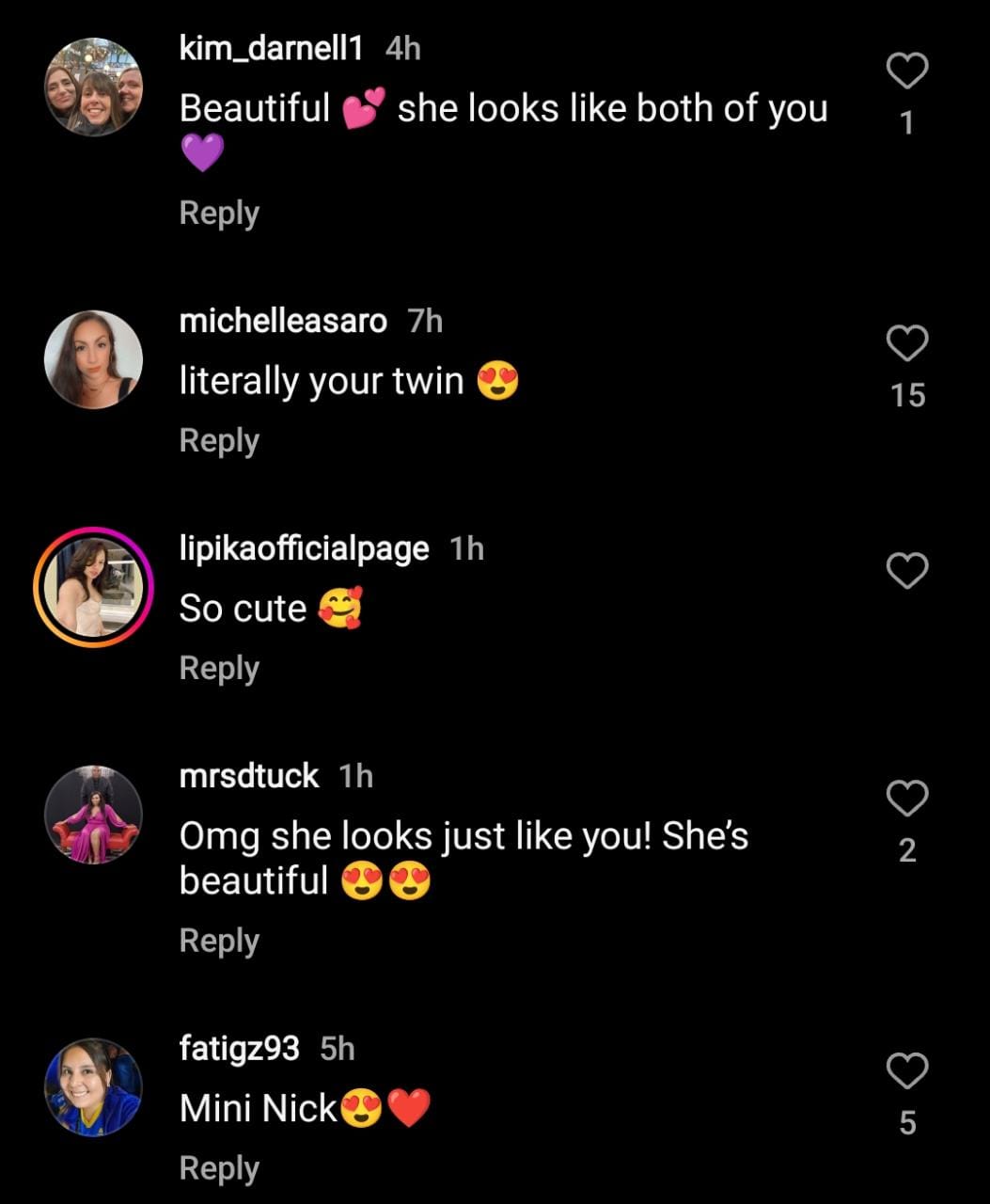Open michelleasaro's profile picture

coord(94,359)
